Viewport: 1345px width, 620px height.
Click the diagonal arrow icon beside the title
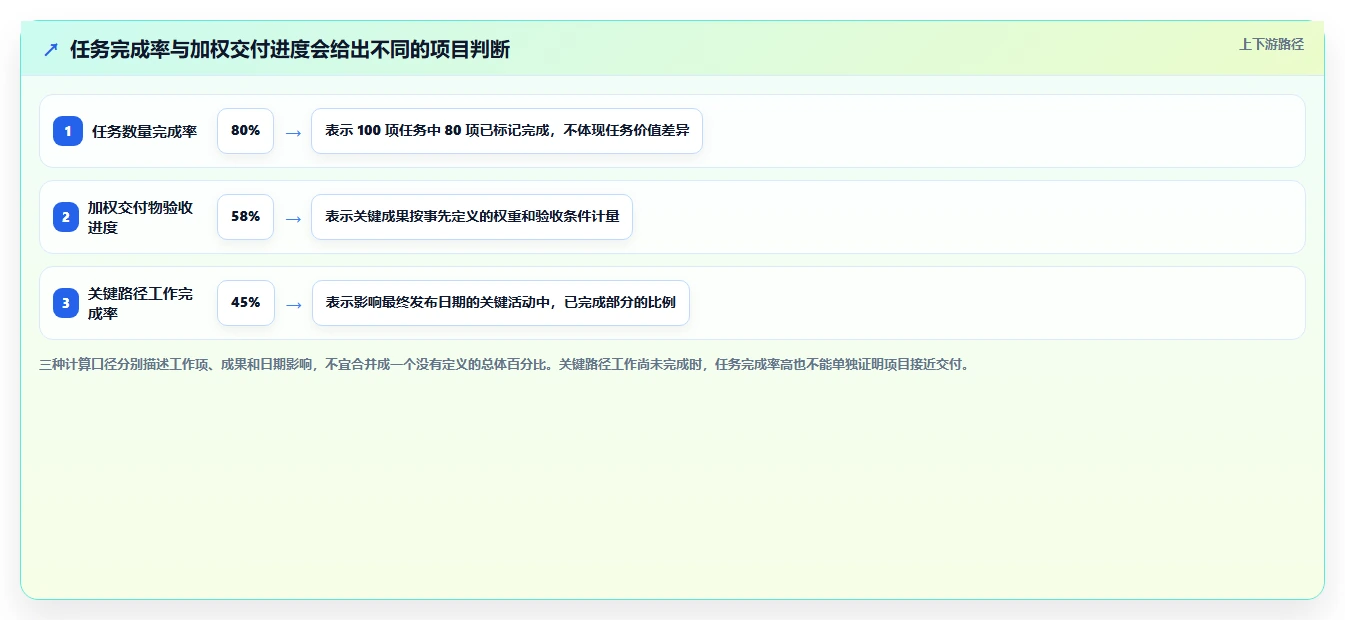click(51, 49)
